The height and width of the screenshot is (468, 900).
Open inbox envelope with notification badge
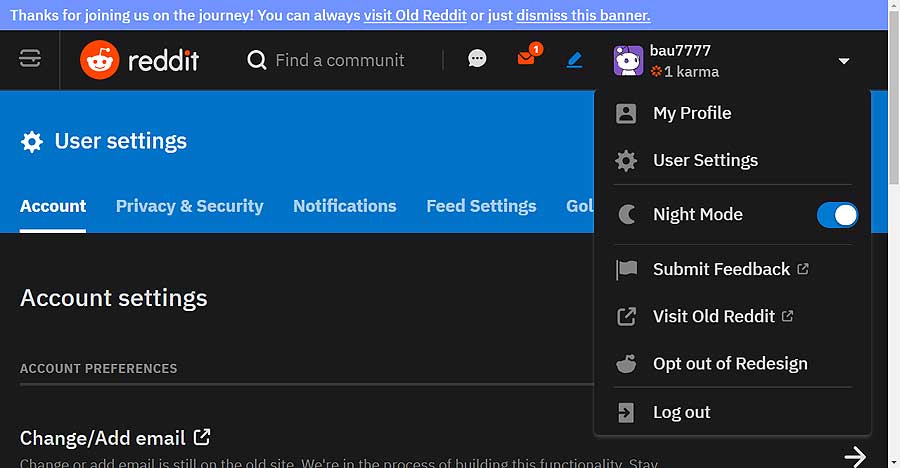click(x=529, y=56)
